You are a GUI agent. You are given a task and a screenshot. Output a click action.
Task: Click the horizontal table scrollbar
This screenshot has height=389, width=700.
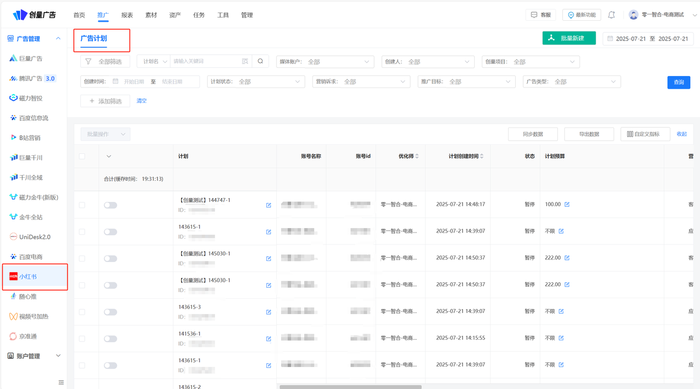click(350, 387)
